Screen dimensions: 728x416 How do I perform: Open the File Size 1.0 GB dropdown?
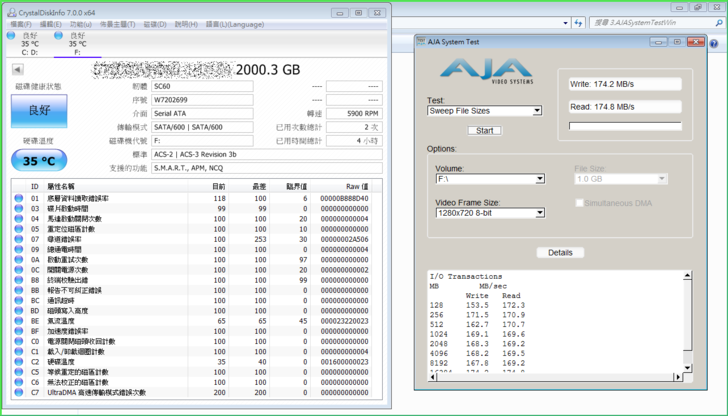(x=620, y=179)
